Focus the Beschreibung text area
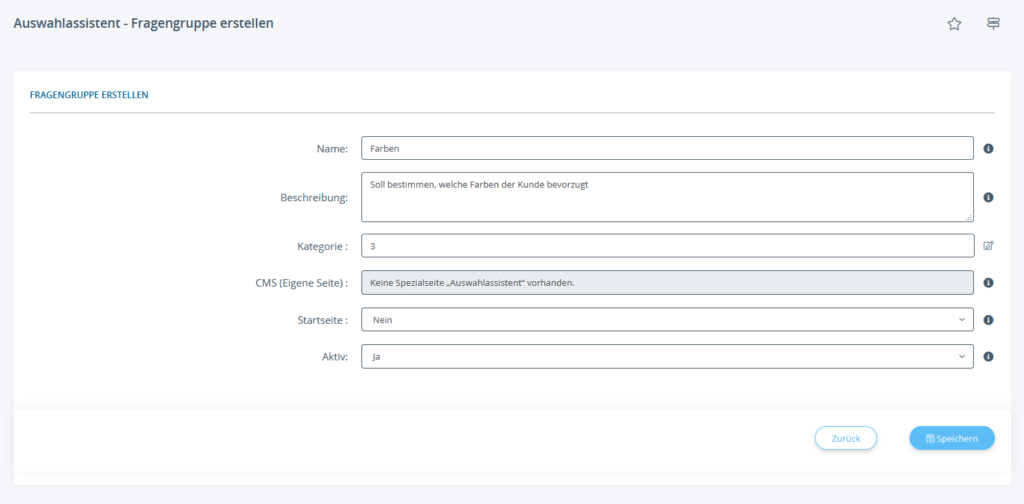The image size is (1024, 504). (667, 197)
